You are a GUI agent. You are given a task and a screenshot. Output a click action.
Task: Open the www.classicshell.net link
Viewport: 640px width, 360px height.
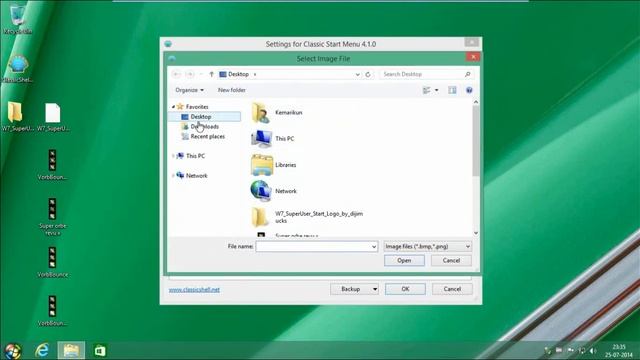pyautogui.click(x=194, y=289)
